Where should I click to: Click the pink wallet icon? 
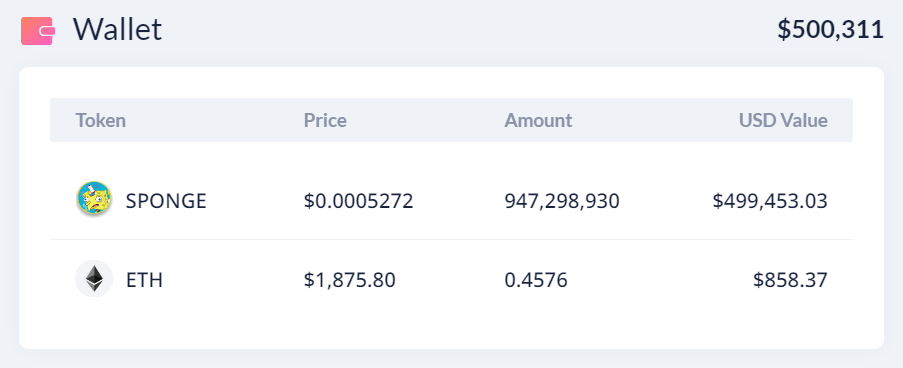point(38,31)
